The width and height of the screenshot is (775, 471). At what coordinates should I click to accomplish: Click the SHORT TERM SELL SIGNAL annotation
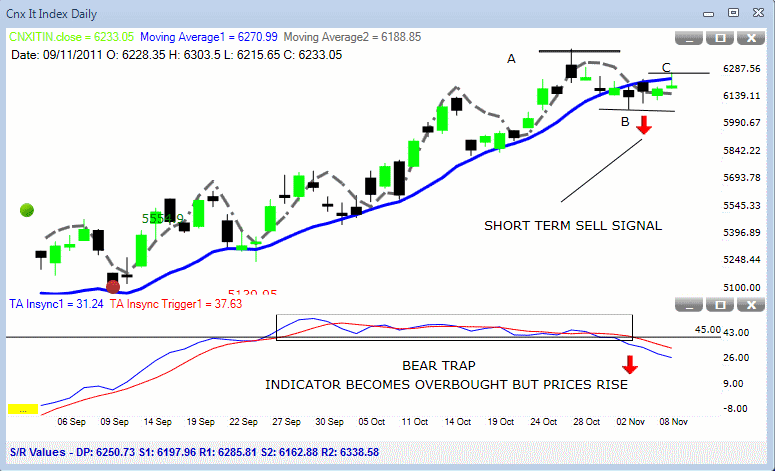tap(573, 226)
